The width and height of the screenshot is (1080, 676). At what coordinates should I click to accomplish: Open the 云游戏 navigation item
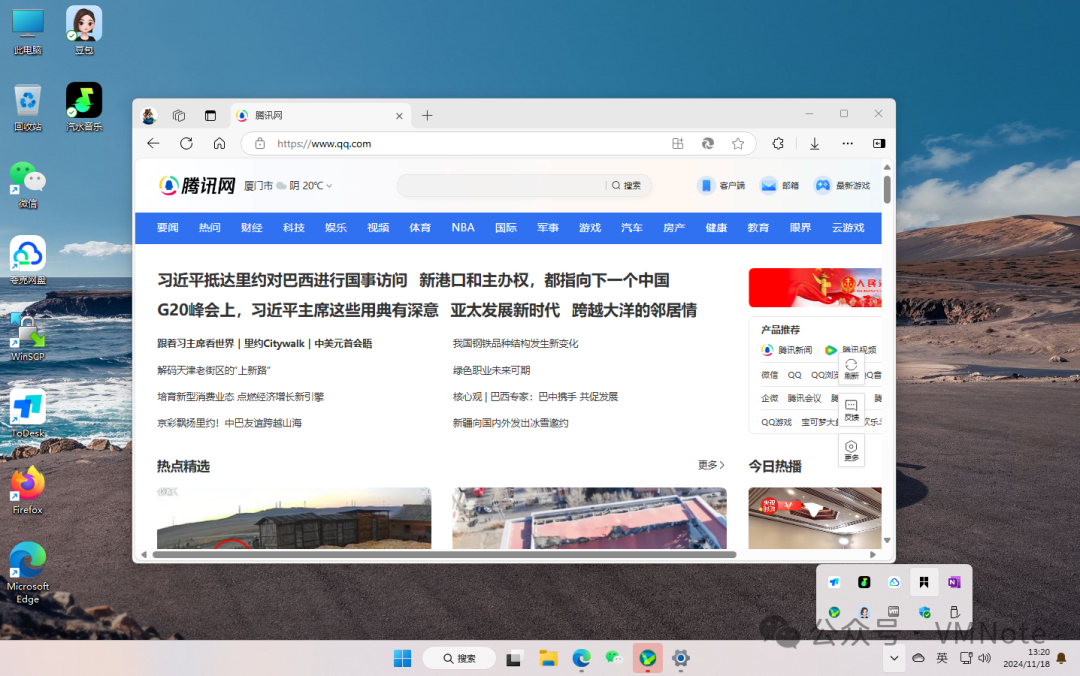[848, 227]
